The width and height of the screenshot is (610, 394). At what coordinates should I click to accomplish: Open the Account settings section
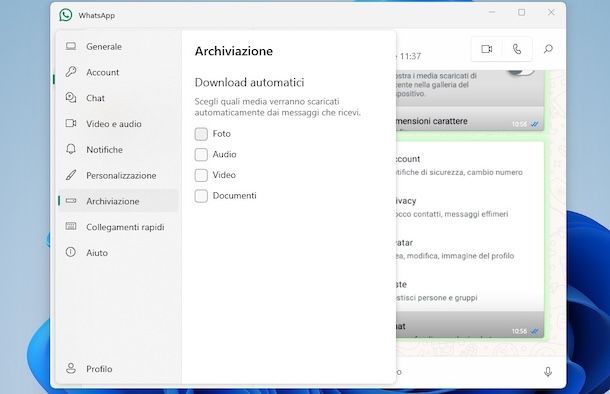pos(118,72)
